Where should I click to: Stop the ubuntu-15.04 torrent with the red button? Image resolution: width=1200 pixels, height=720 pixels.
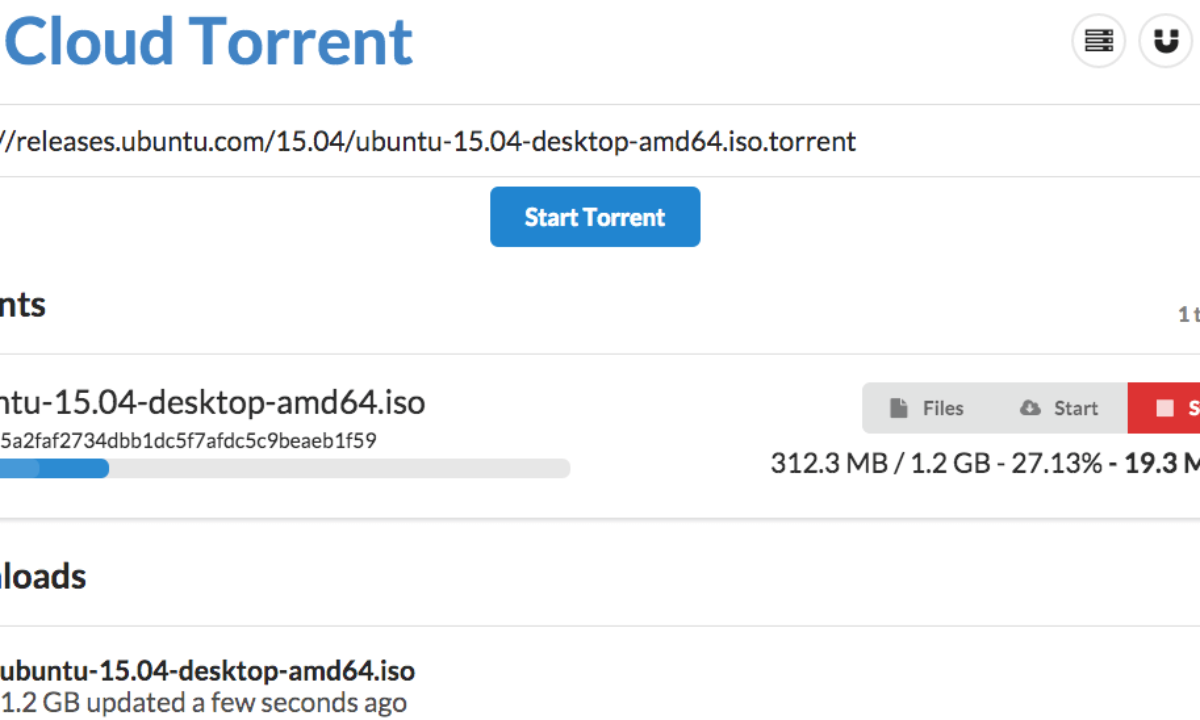[1170, 408]
